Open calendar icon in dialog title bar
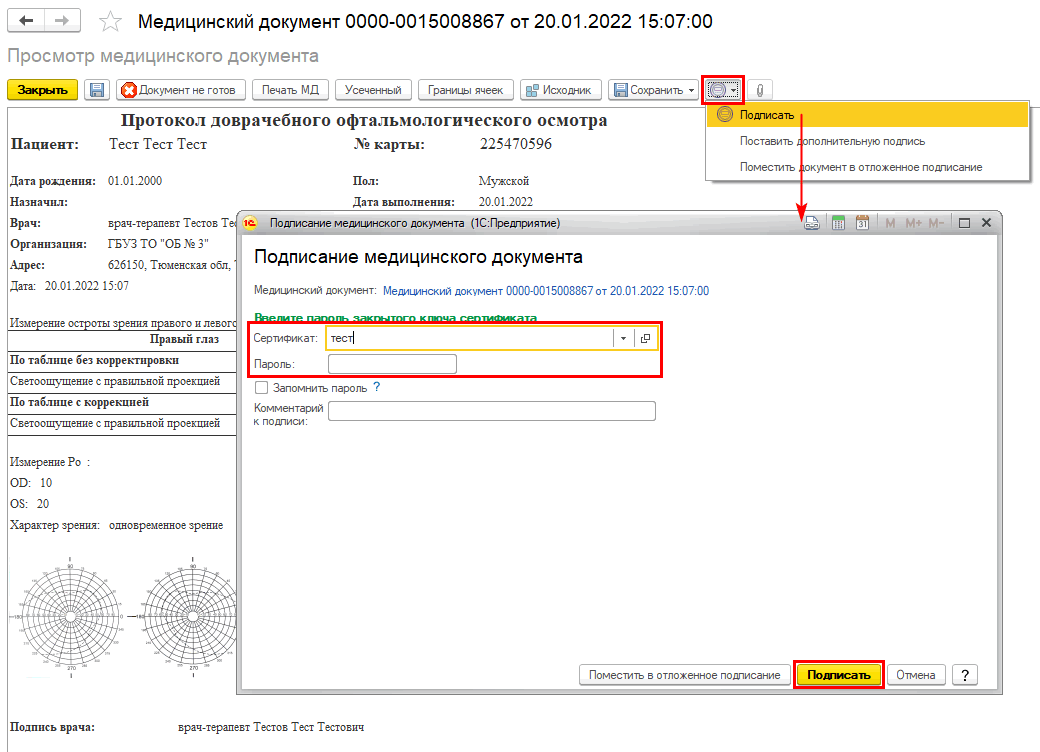 click(862, 223)
